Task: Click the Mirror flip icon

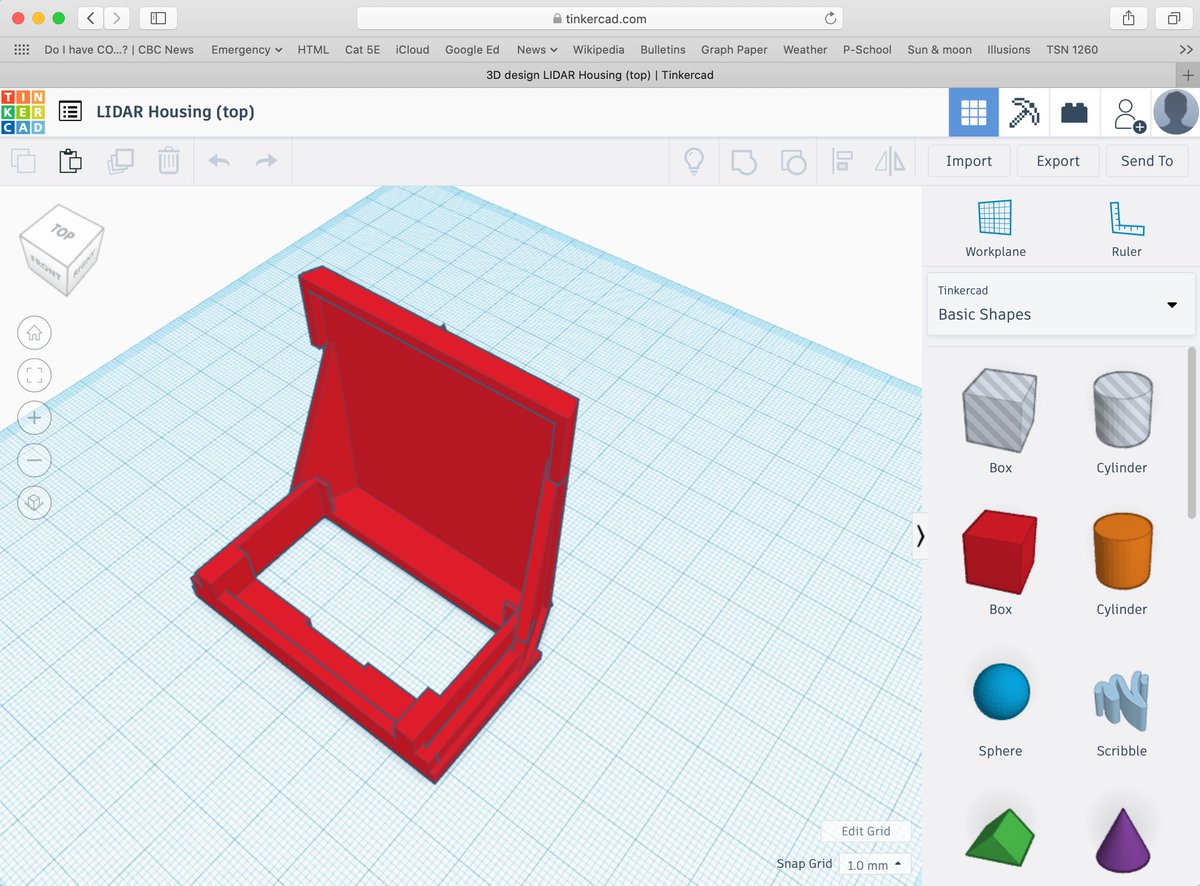Action: pos(890,161)
